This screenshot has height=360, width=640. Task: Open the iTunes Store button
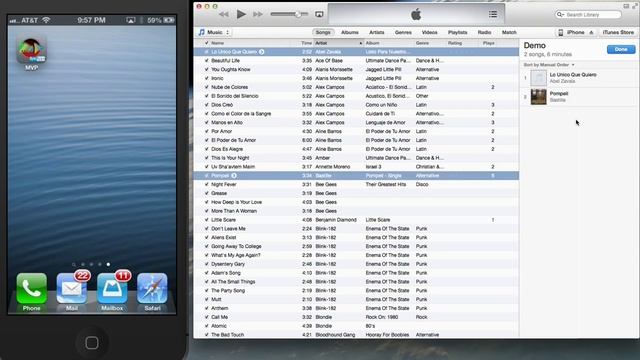[618, 32]
